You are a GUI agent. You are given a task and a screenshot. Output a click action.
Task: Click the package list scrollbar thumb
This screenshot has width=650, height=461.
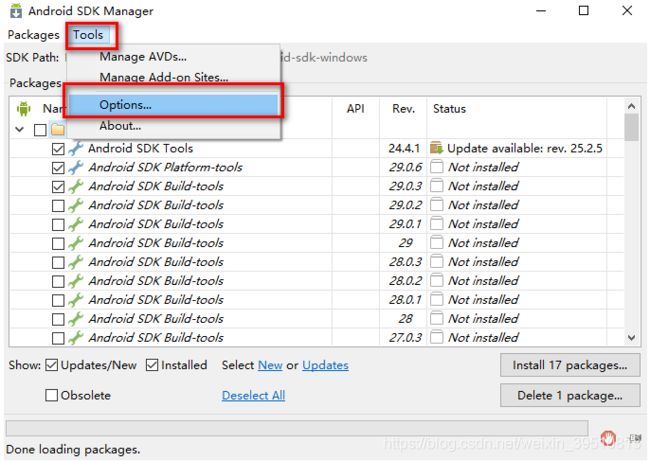(631, 127)
